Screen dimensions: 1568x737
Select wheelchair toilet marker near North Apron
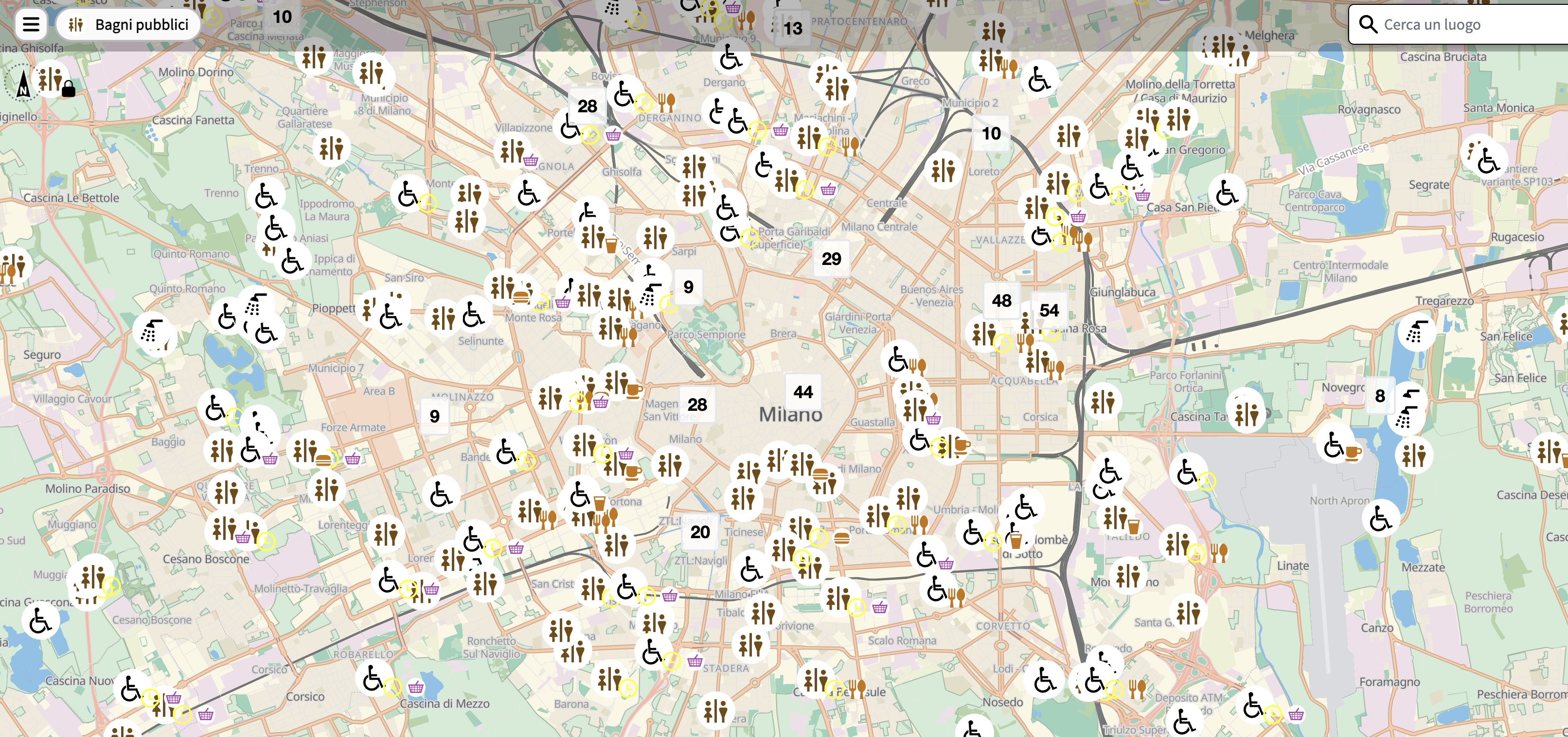click(x=1380, y=519)
